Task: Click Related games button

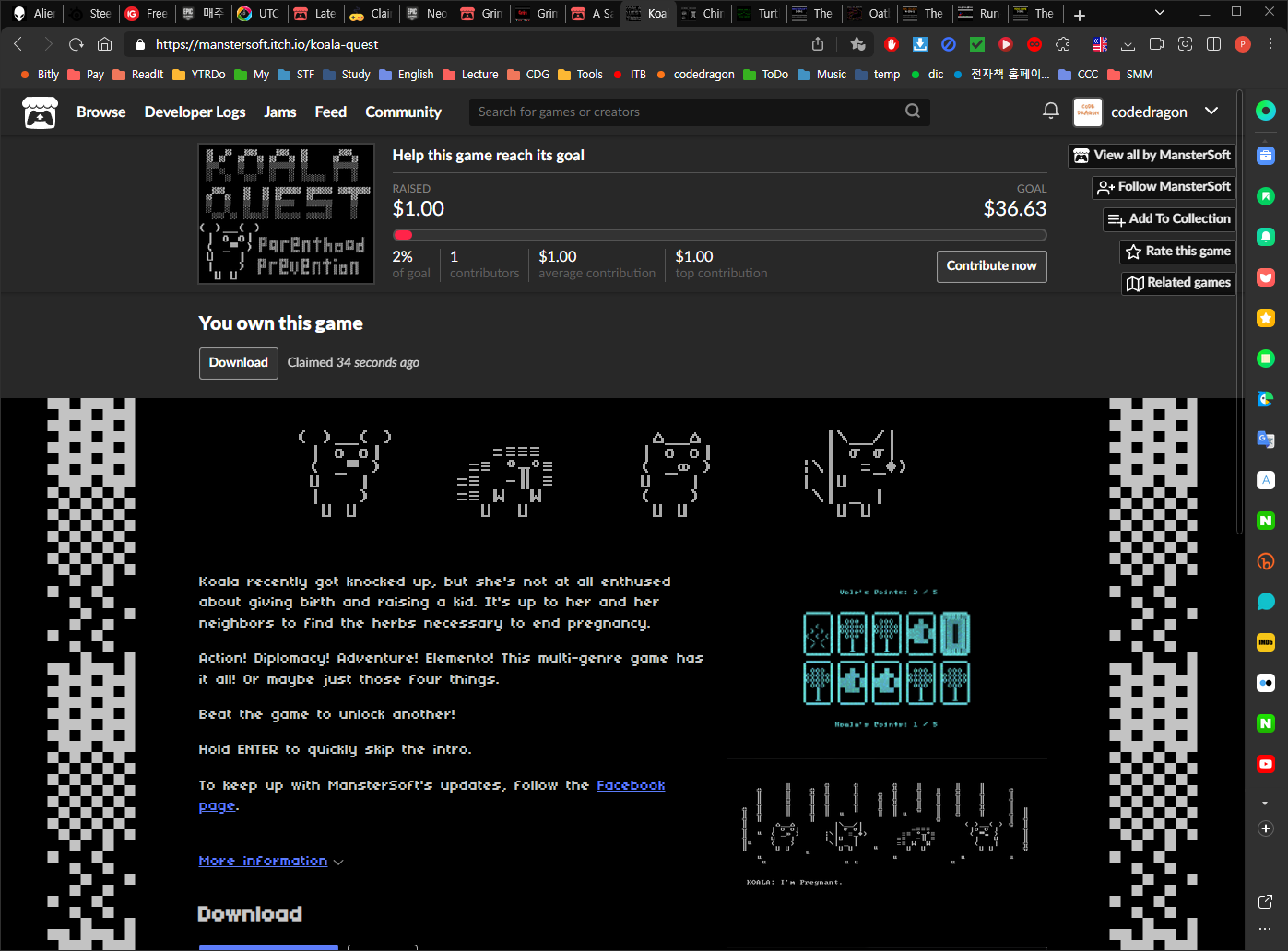Action: coord(1178,283)
